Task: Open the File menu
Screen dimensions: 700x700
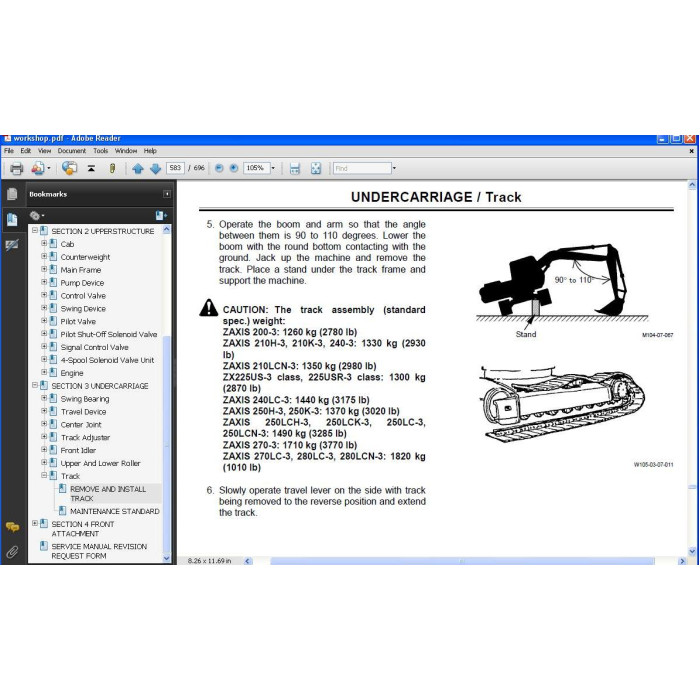Action: (x=8, y=151)
